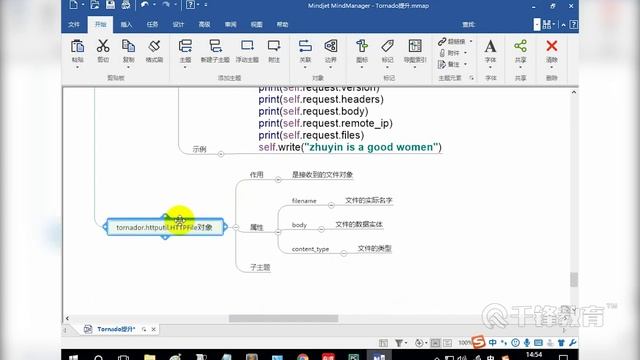This screenshot has height=360, width=640.
Task: Click the 字体 font icon
Action: click(490, 46)
